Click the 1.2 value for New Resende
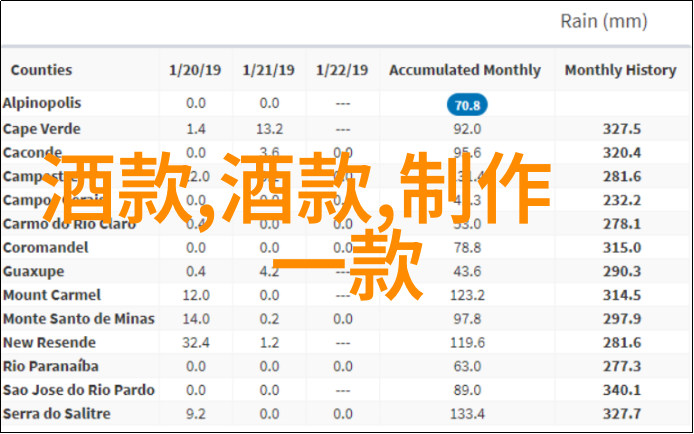The width and height of the screenshot is (694, 434). coord(269,342)
